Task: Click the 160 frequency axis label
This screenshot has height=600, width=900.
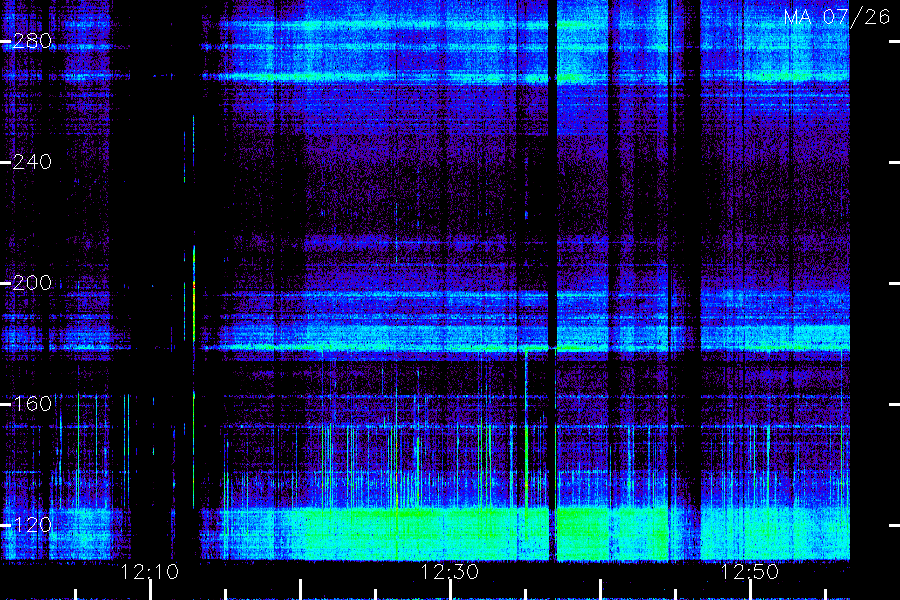Action: coord(32,404)
